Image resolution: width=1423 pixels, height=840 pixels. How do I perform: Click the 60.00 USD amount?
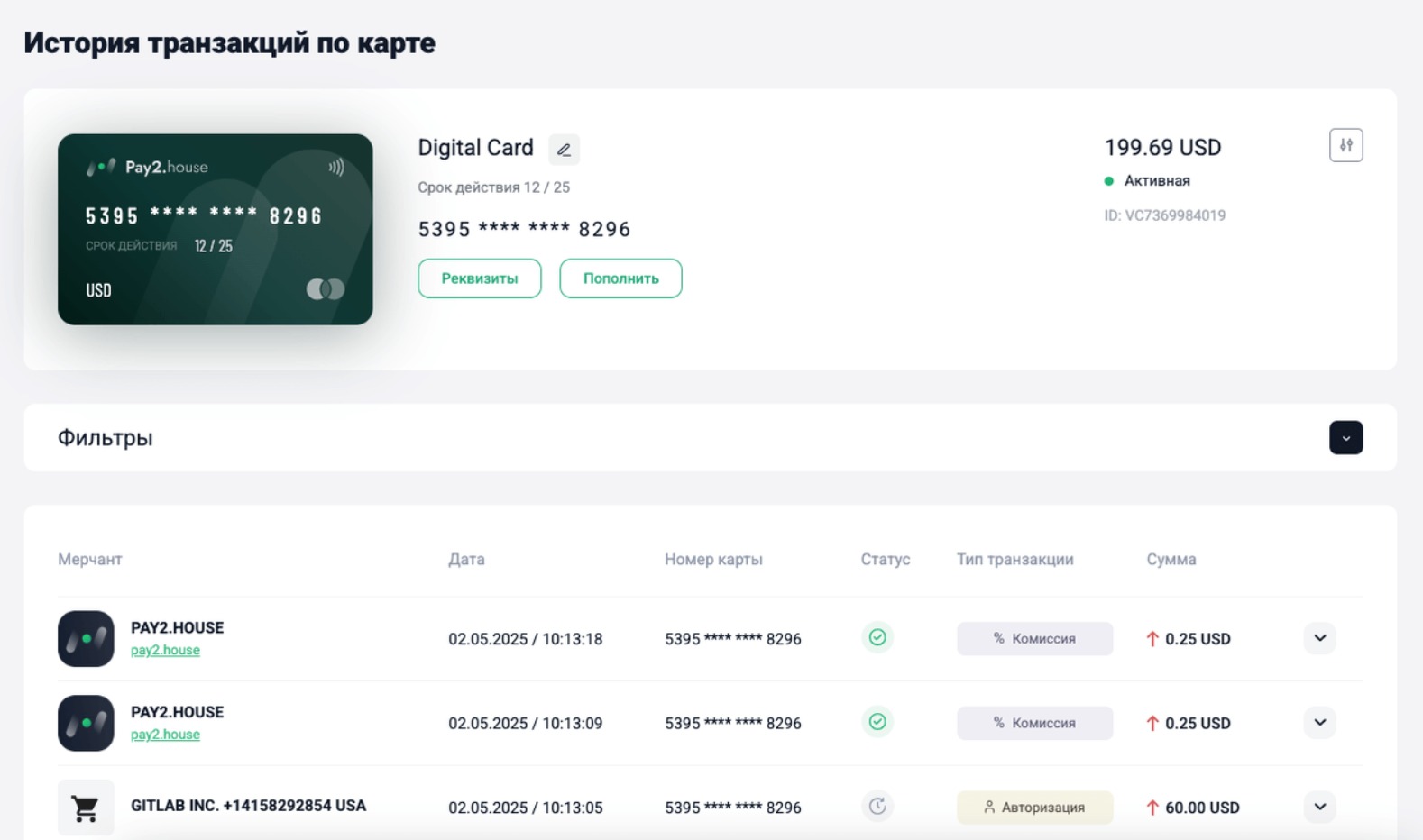(1202, 808)
